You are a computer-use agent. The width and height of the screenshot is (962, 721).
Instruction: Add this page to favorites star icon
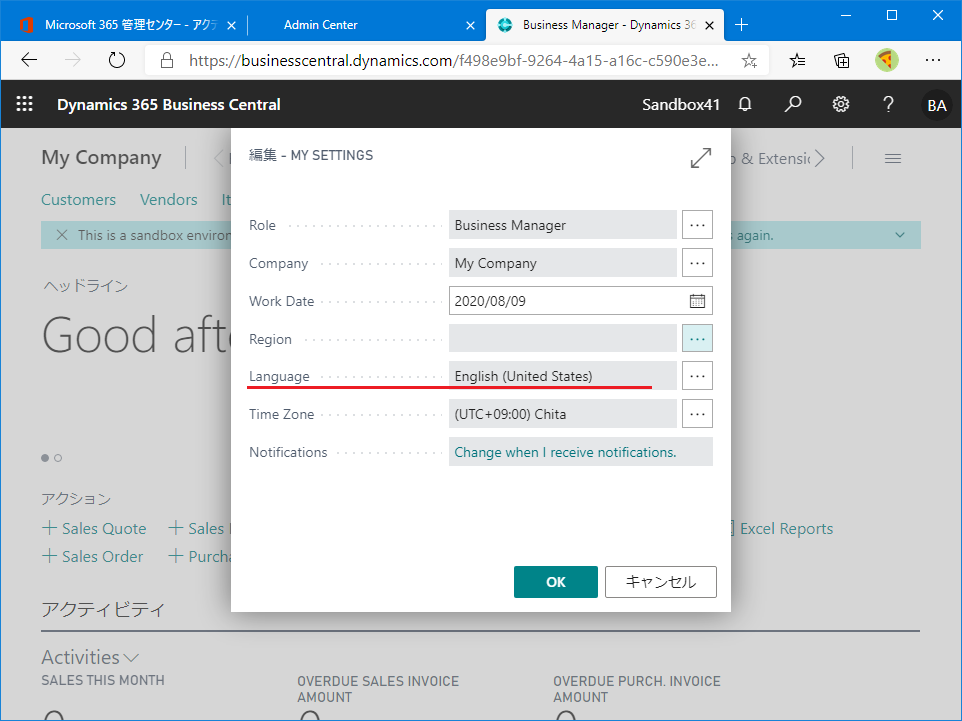click(749, 60)
